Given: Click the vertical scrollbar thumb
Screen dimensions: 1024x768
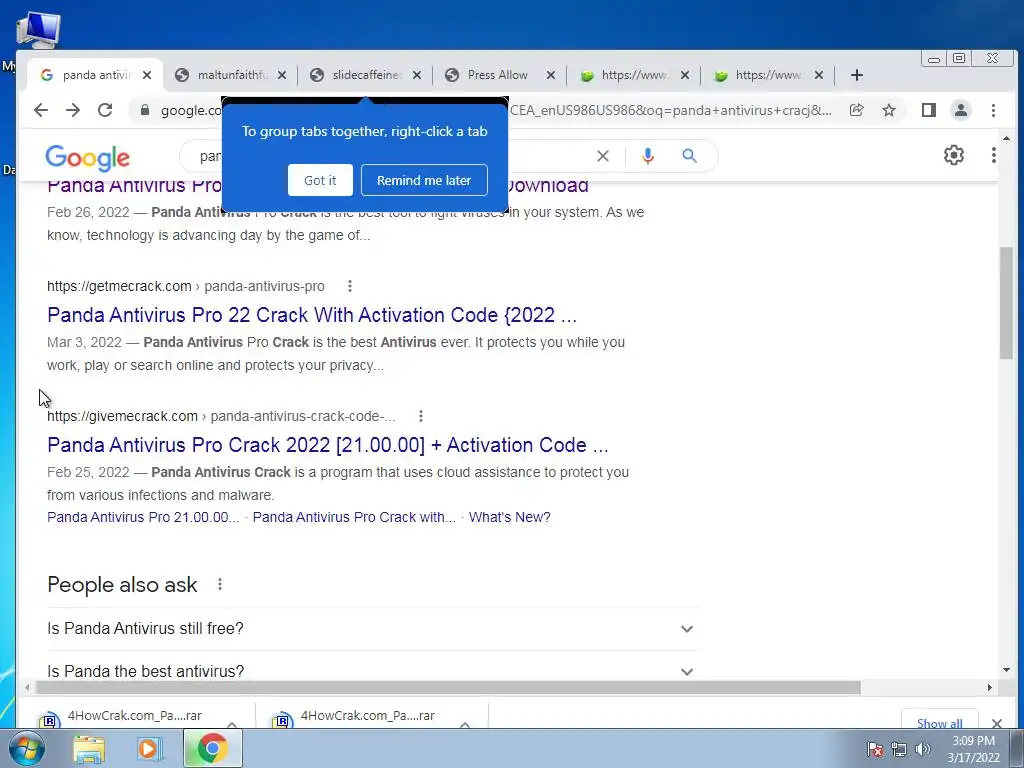Looking at the screenshot, I should [x=1006, y=303].
